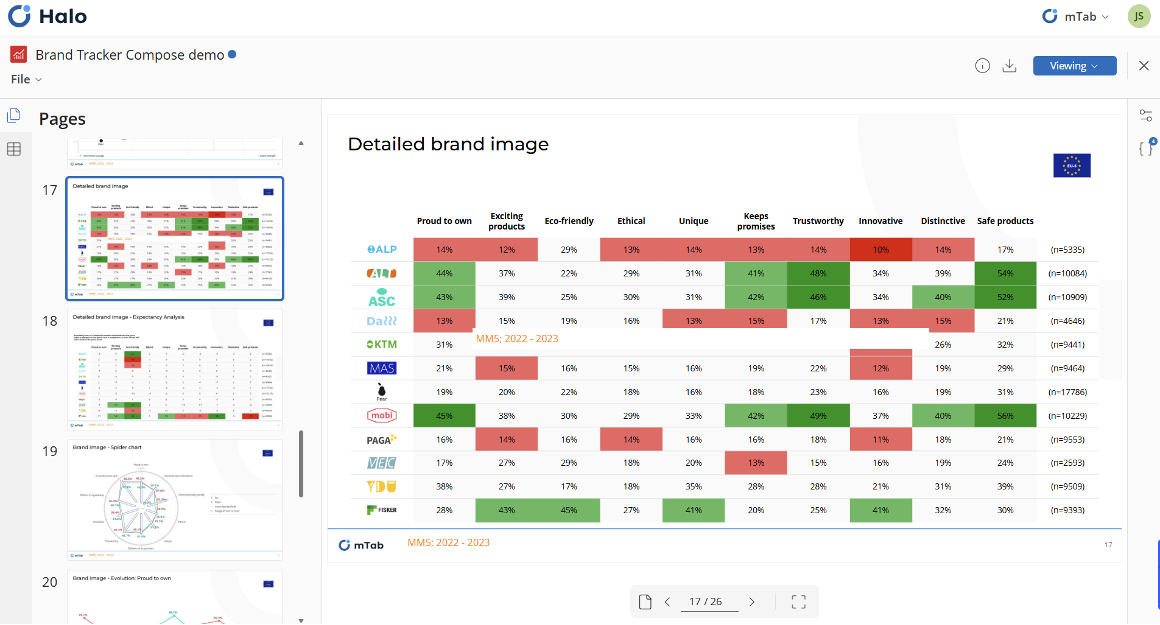Go to next page arrow

(x=752, y=602)
